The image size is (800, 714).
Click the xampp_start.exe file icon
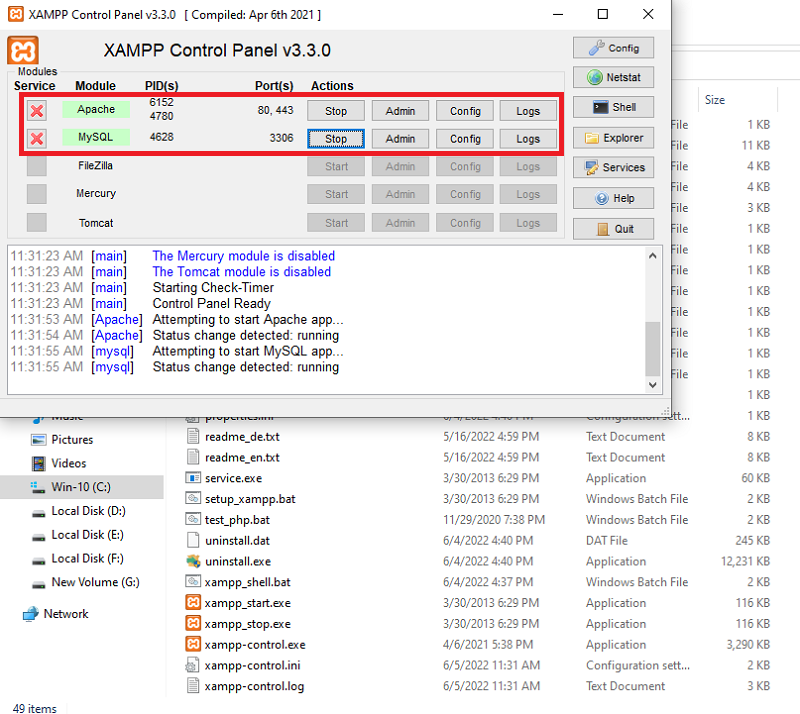193,603
